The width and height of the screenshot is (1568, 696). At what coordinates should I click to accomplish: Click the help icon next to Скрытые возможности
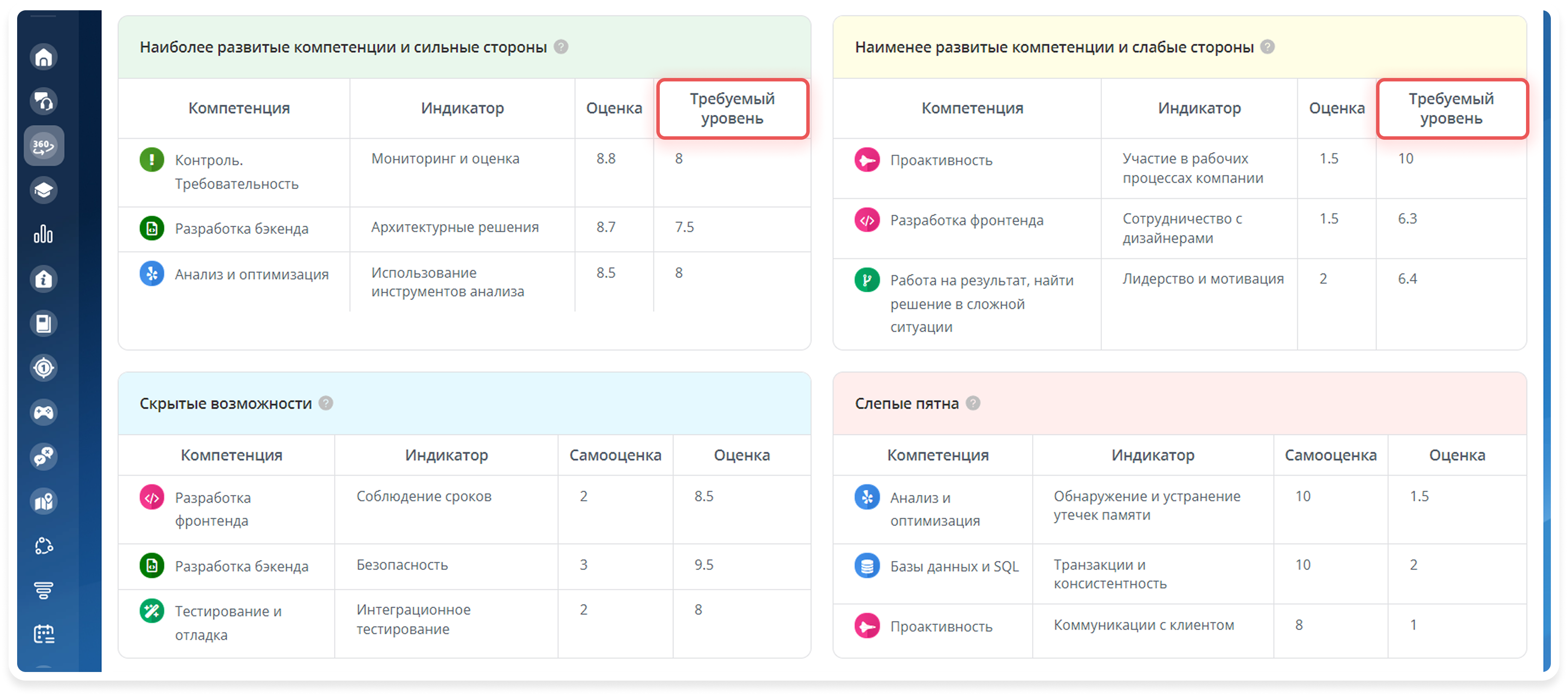[x=326, y=402]
